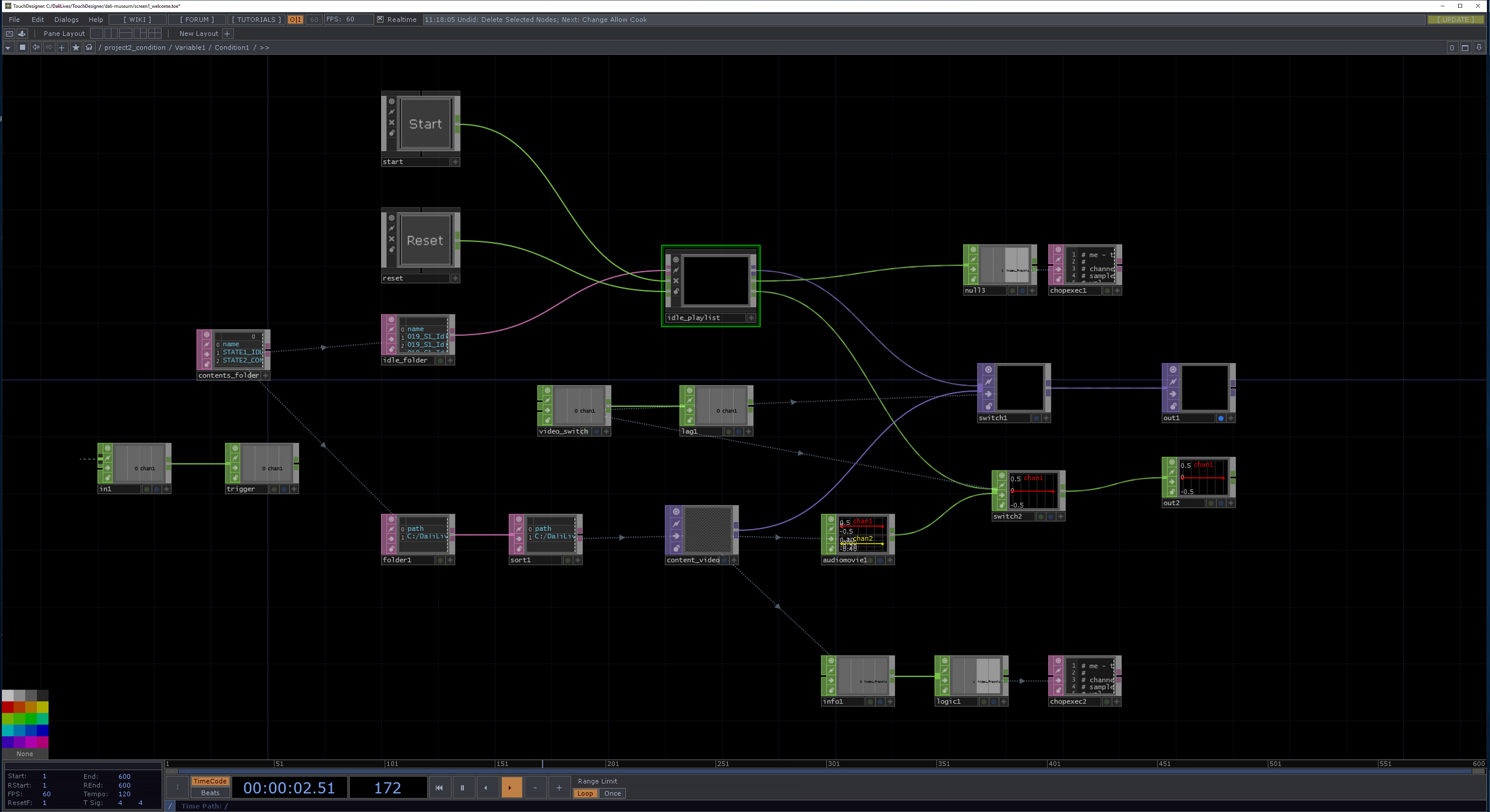Click the home network icon in path bar
The image size is (1490, 812).
point(89,48)
